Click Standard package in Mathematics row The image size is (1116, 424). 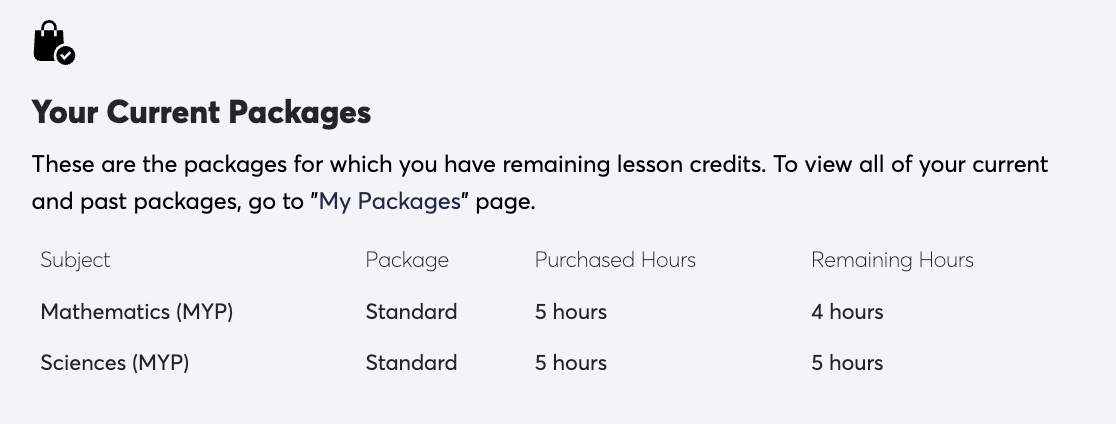tap(411, 312)
